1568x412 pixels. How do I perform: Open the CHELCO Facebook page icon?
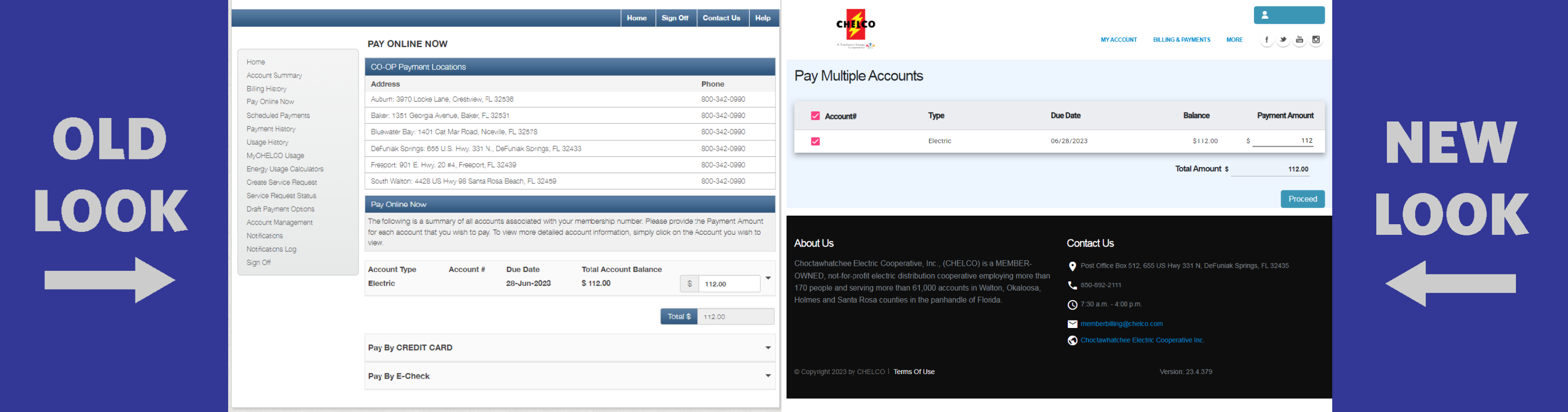(1267, 40)
